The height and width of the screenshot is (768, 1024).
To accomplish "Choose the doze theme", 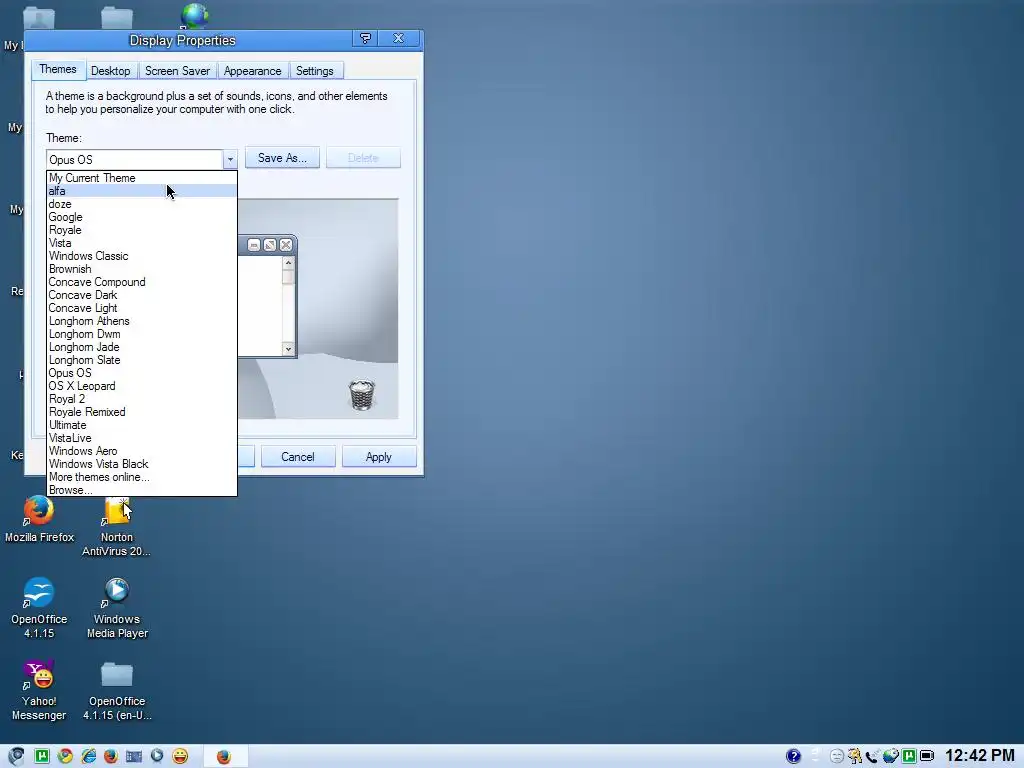I will tap(142, 204).
